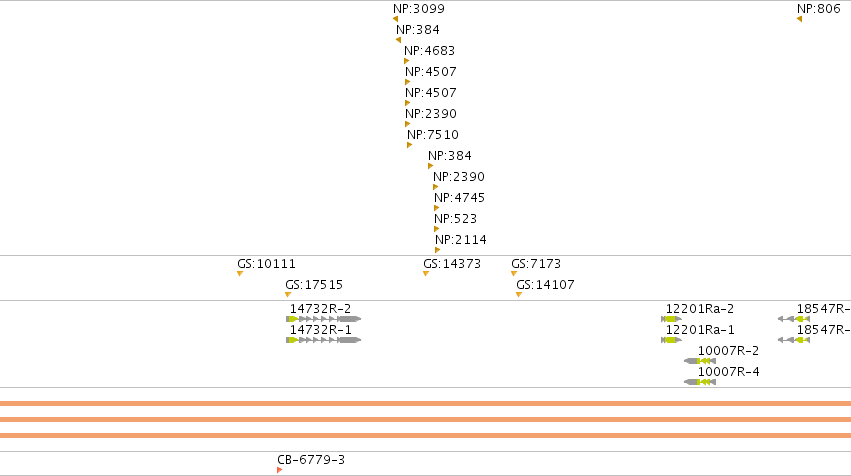This screenshot has width=851, height=476.
Task: Select the GS:10111 insertion triangle
Action: coord(240,274)
